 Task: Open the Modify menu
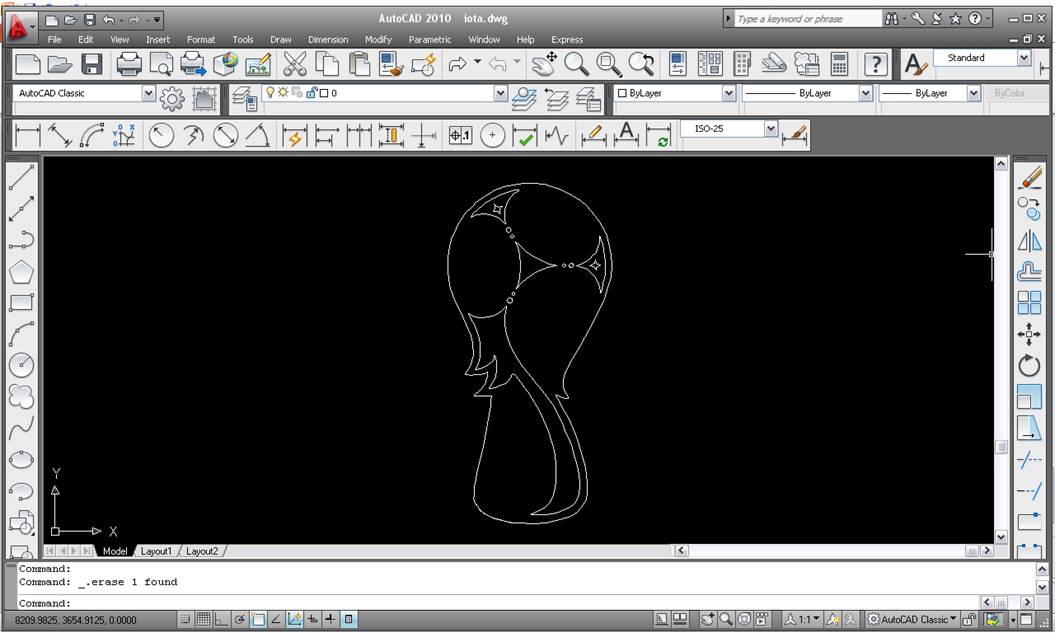coord(378,40)
